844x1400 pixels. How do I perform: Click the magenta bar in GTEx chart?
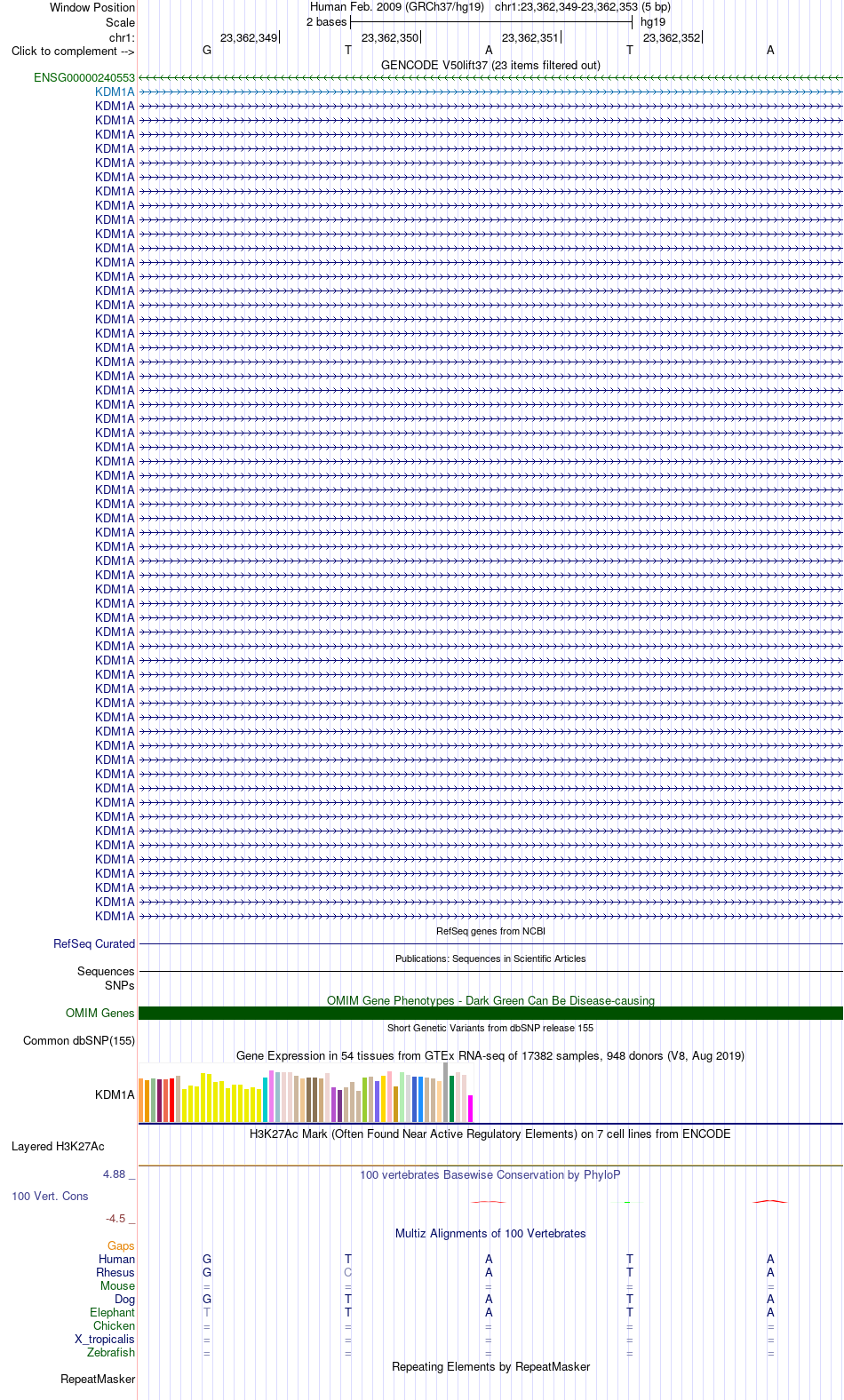tap(471, 1109)
